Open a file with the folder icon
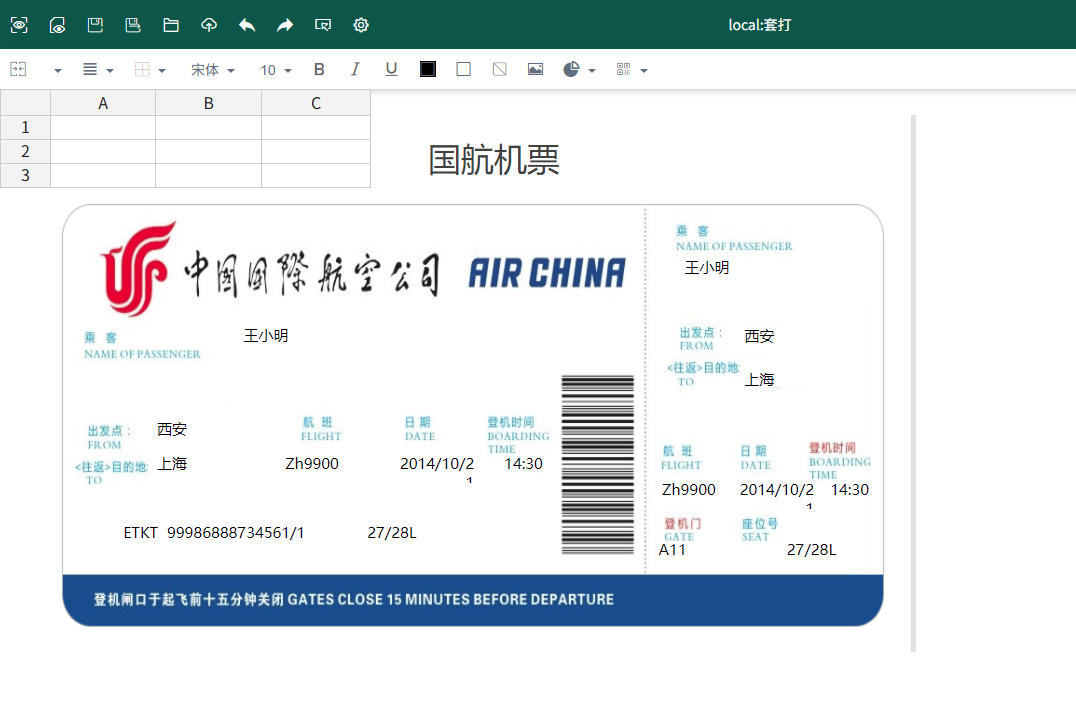 pos(171,25)
